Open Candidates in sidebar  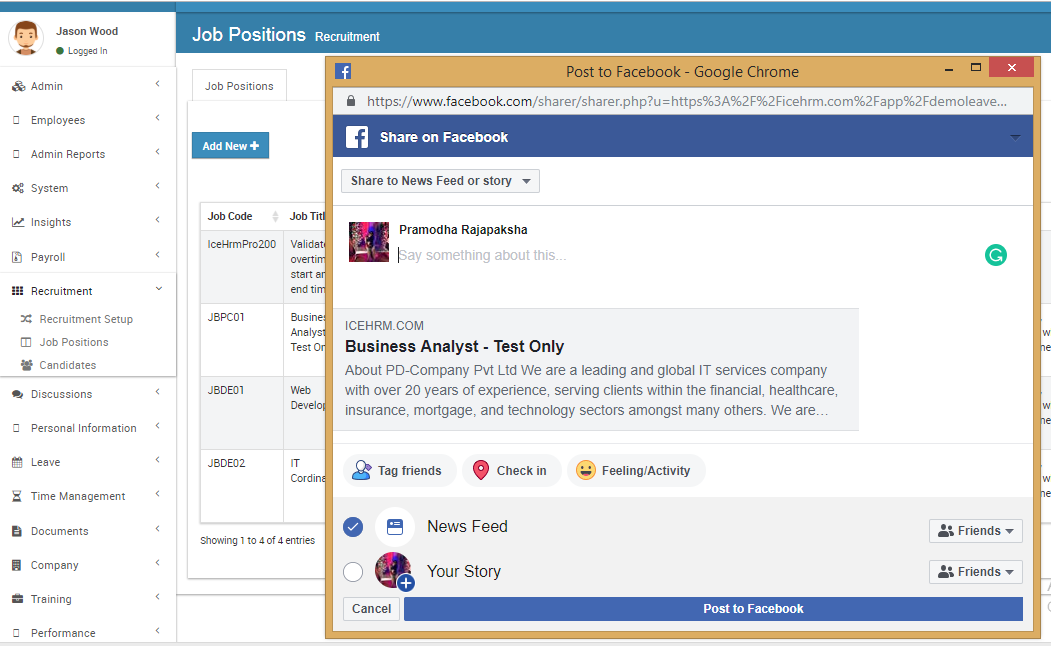tap(68, 365)
